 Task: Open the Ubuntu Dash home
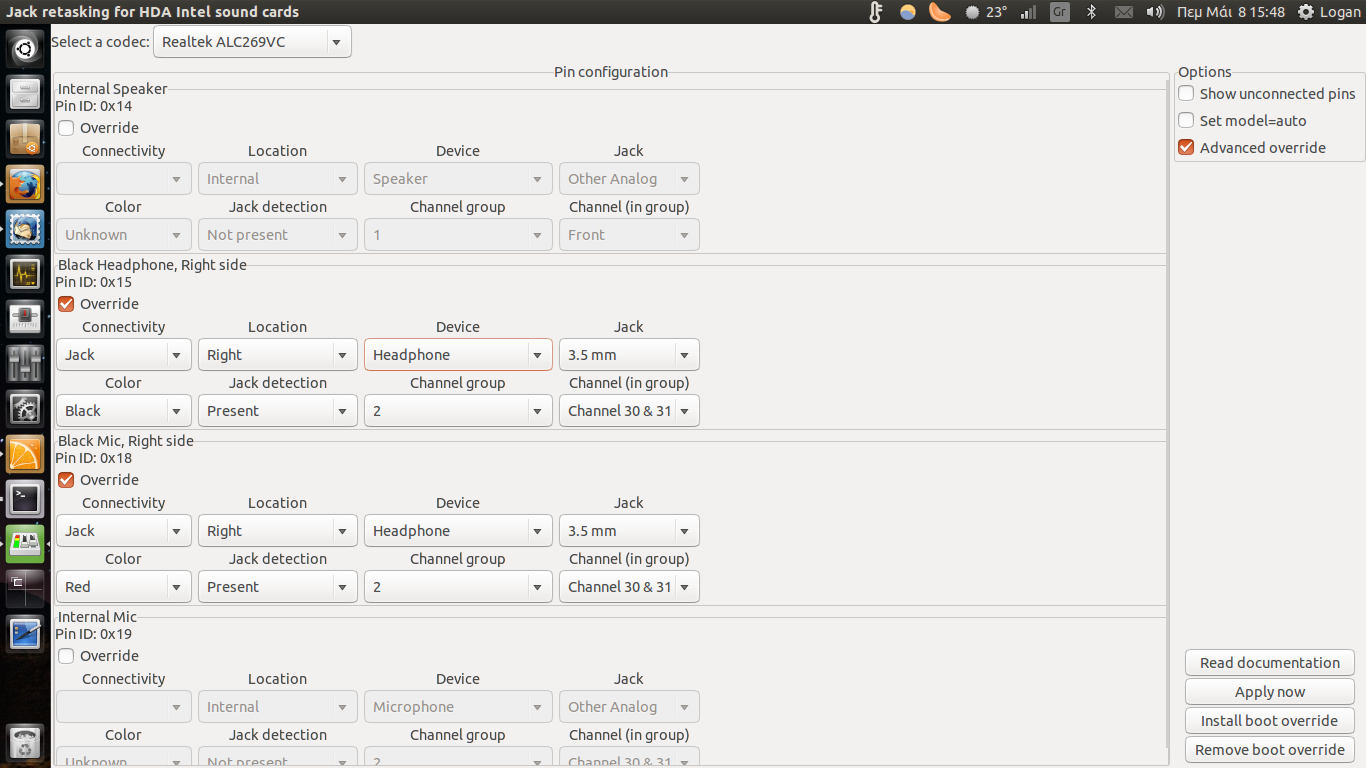25,48
